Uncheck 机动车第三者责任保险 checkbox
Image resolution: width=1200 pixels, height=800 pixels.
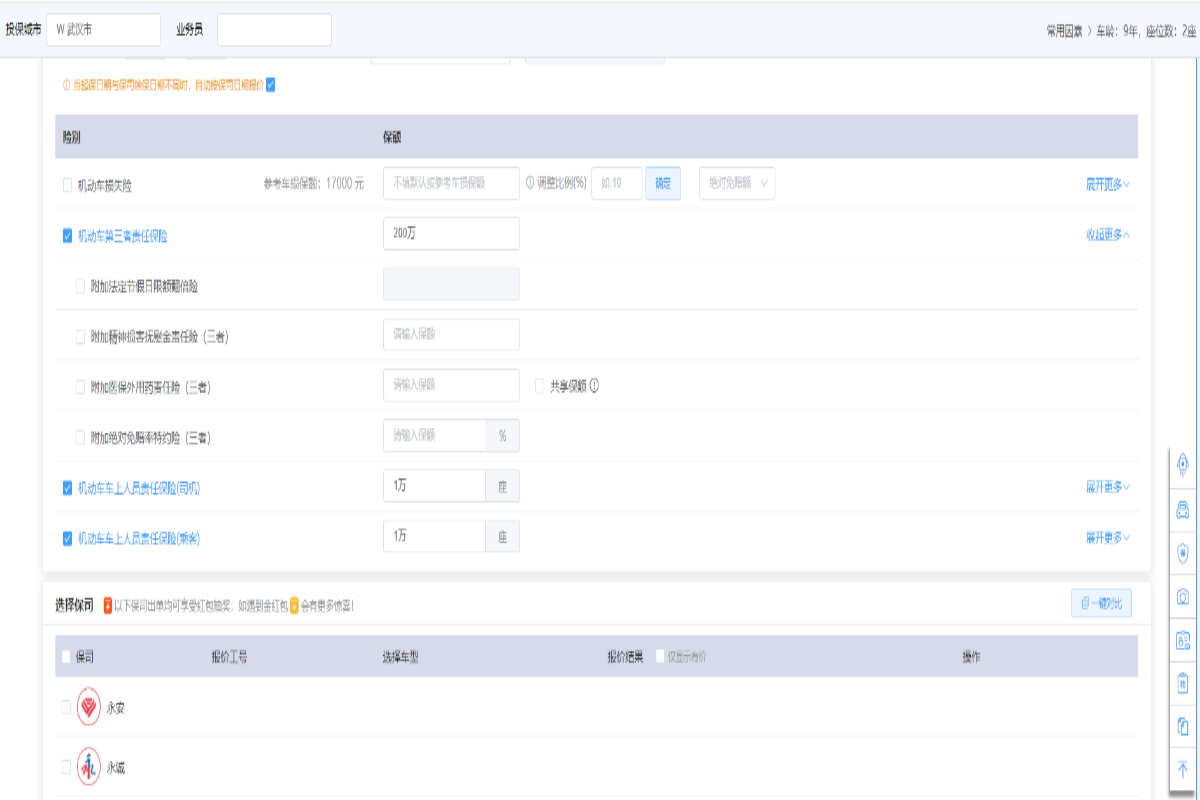pos(67,236)
